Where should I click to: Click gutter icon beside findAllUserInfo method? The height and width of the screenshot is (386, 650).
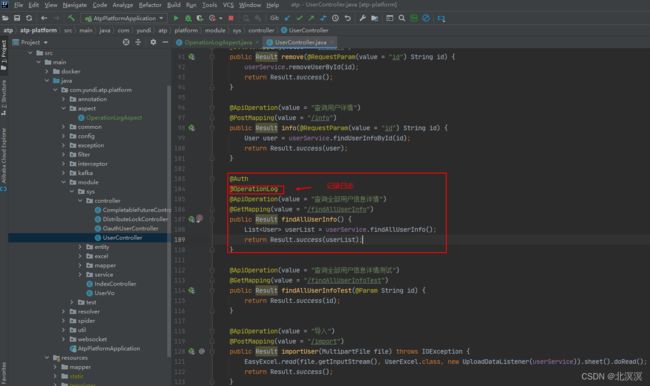[192, 219]
